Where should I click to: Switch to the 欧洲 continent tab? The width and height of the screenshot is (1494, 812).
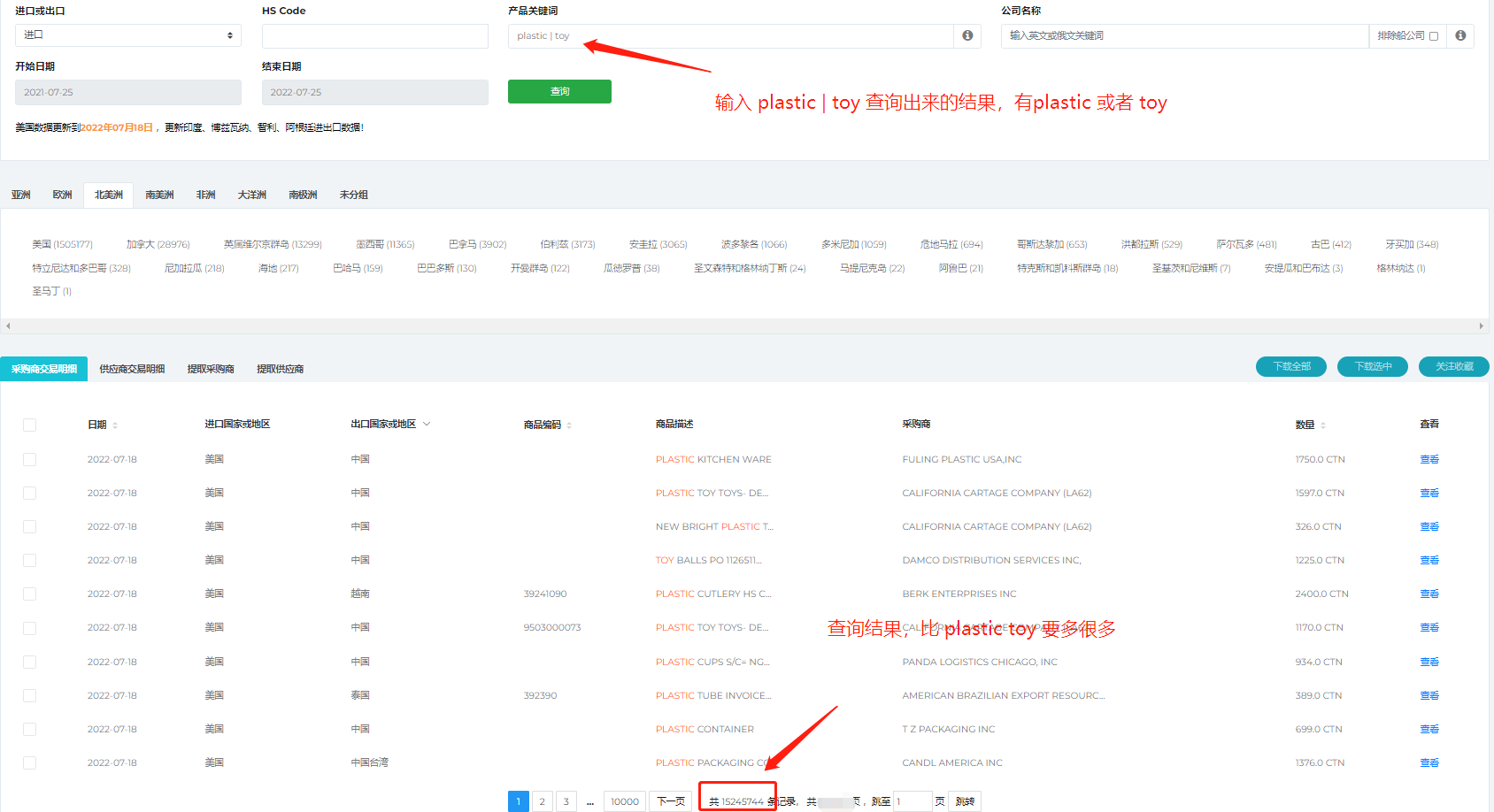coord(62,195)
